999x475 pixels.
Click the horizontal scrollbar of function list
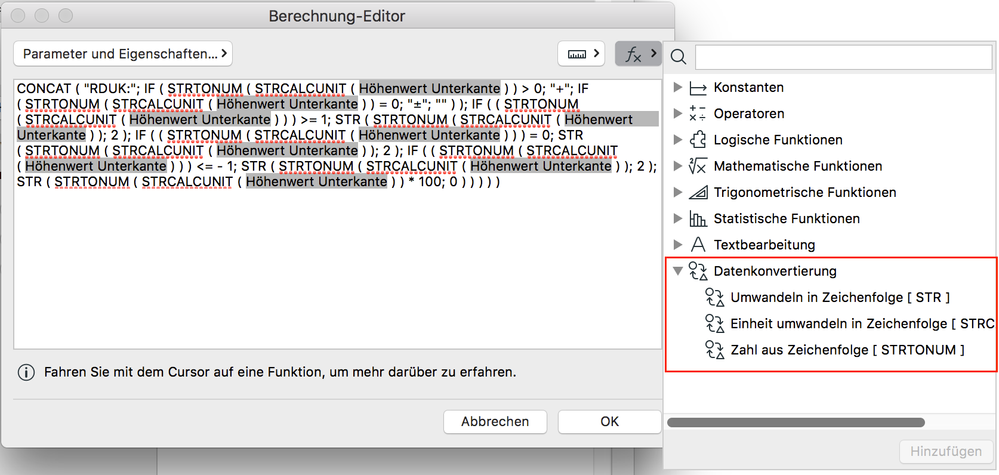tap(795, 422)
